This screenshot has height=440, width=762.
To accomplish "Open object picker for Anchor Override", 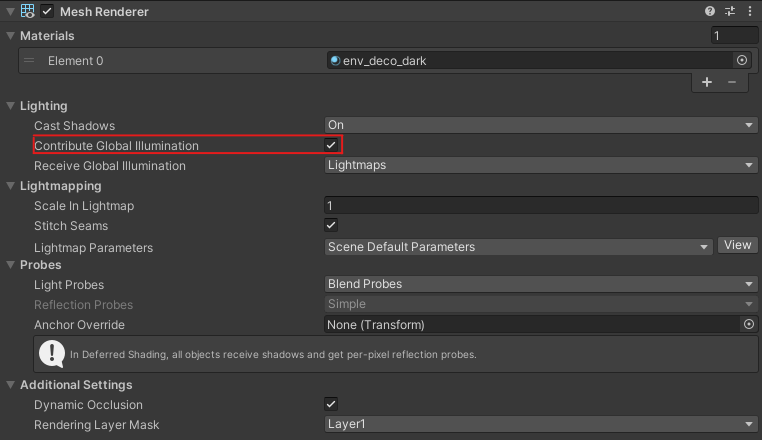I will (x=749, y=324).
